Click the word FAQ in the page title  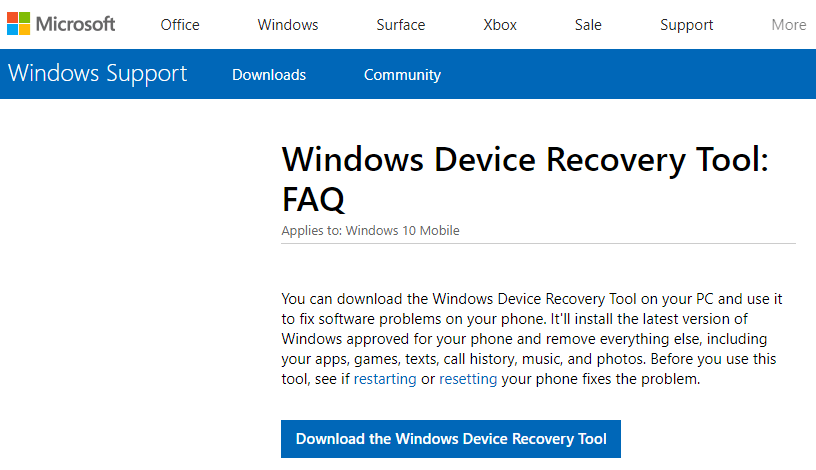(313, 199)
